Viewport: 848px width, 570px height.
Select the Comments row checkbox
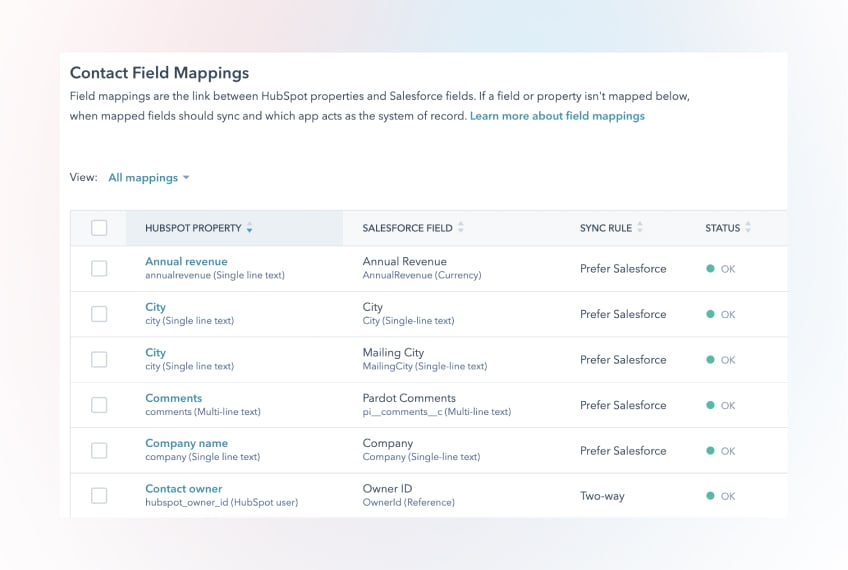pyautogui.click(x=99, y=405)
